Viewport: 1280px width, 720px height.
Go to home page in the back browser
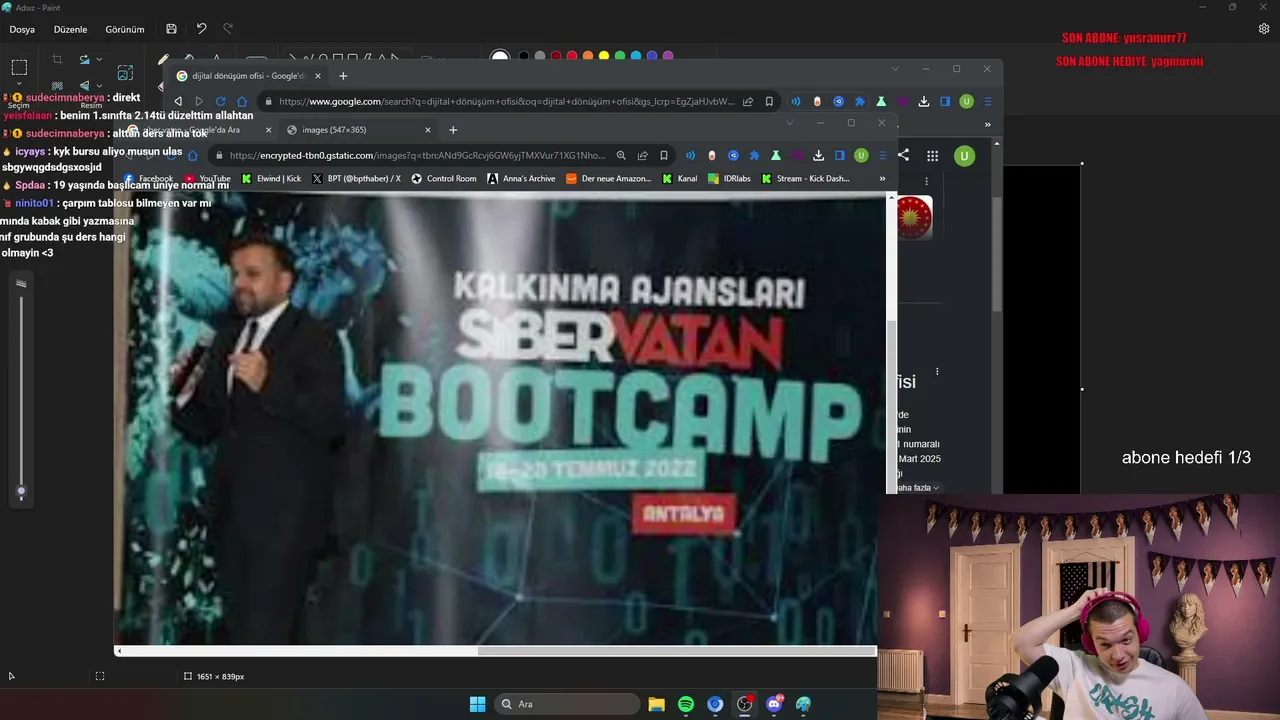242,101
